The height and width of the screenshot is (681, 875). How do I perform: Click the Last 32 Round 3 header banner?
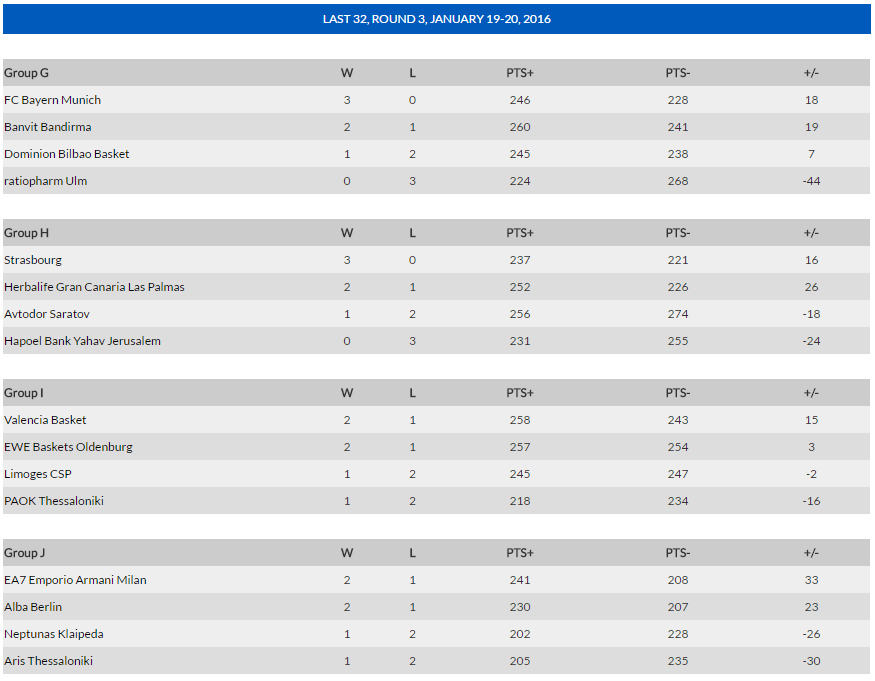436,19
